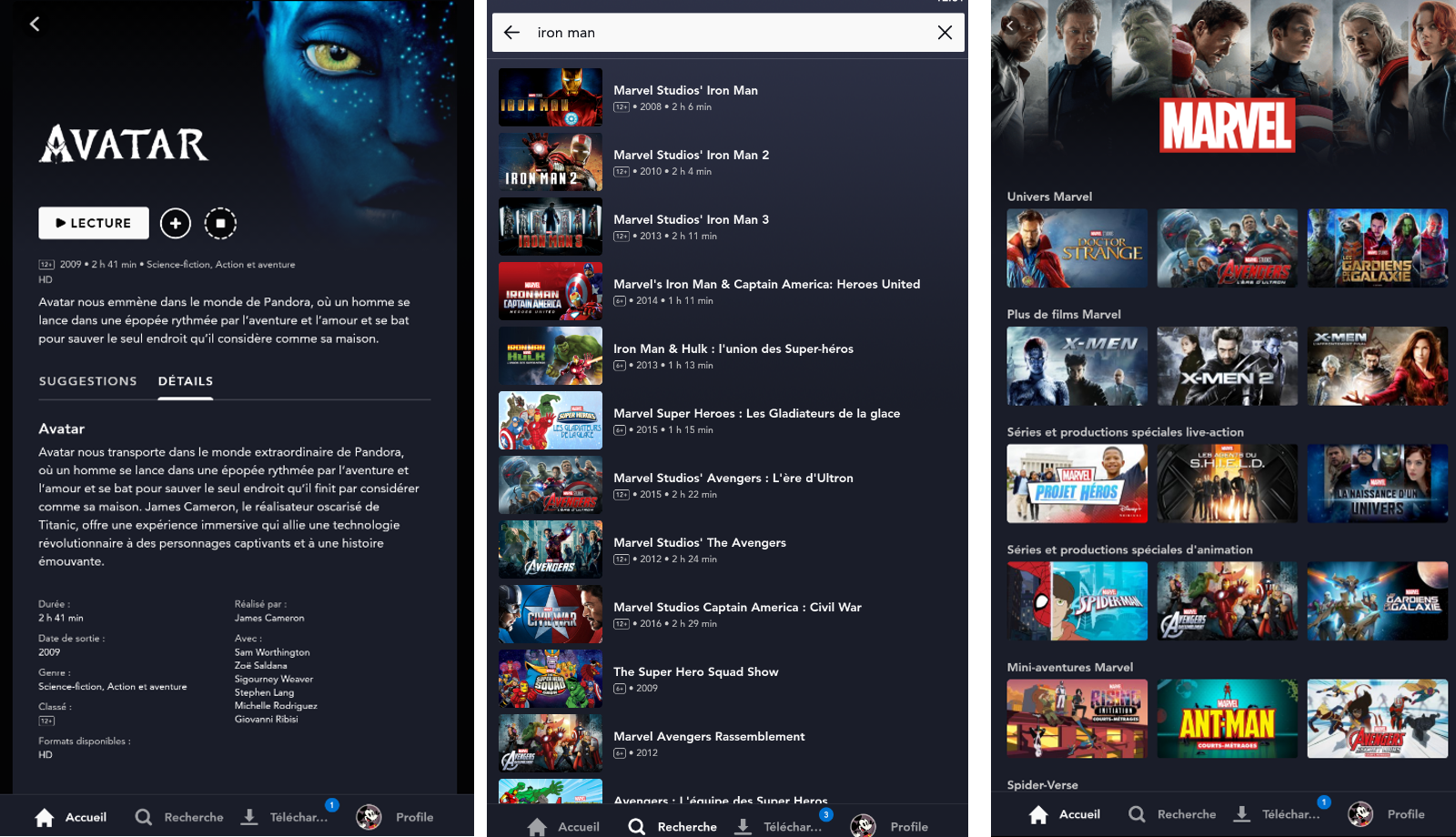Add Avatar to watchlist via plus icon
Viewport: 1456px width, 837px height.
[x=176, y=223]
